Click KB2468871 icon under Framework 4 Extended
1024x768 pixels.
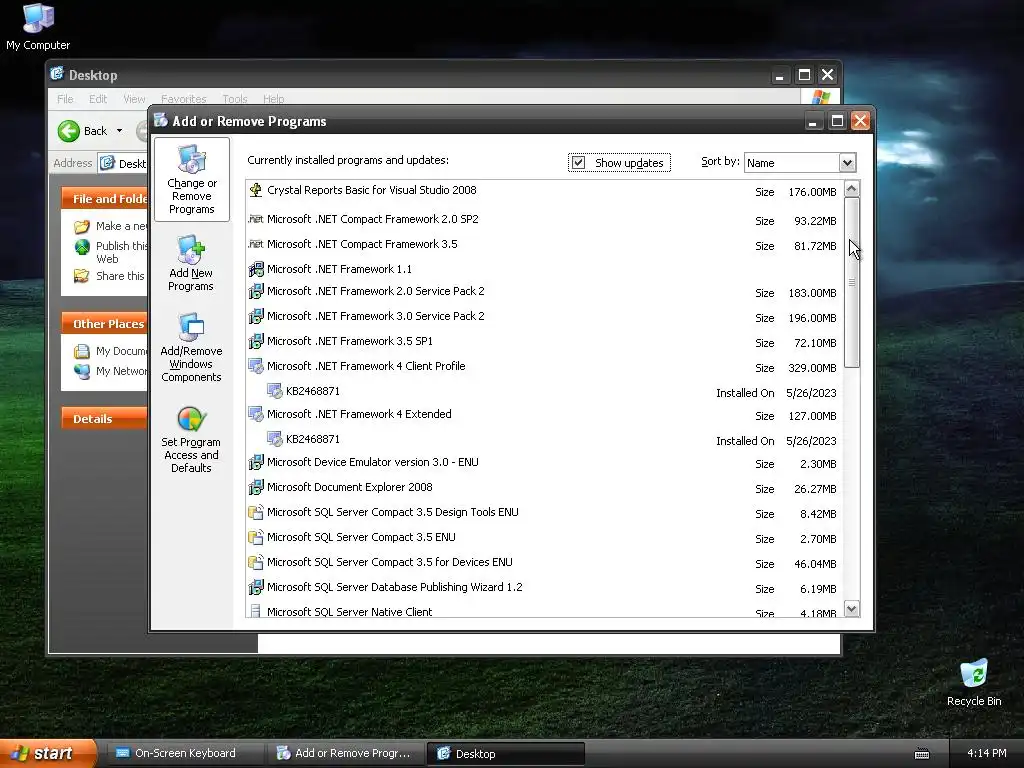[275, 440]
